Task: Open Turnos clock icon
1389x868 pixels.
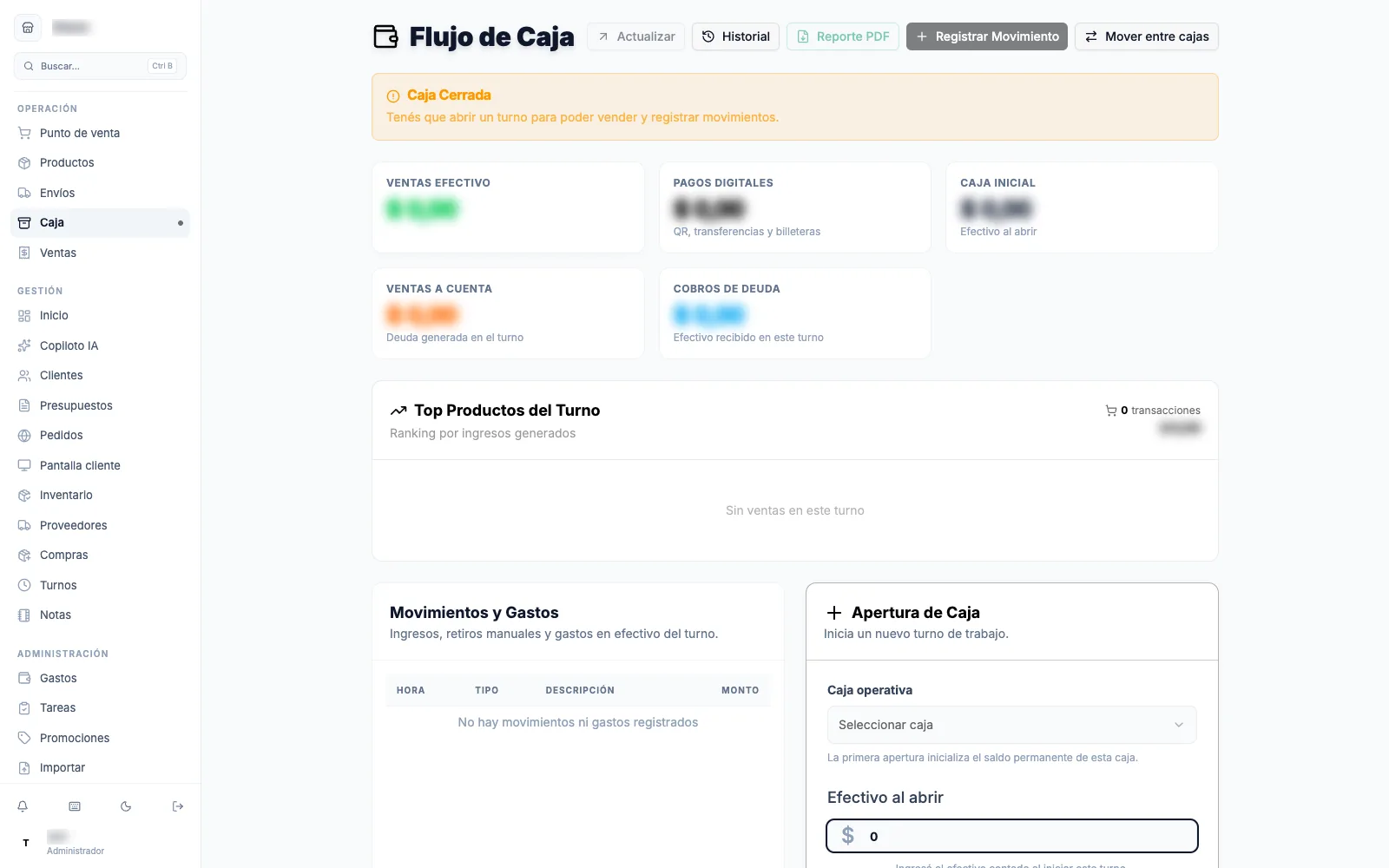Action: tap(24, 585)
